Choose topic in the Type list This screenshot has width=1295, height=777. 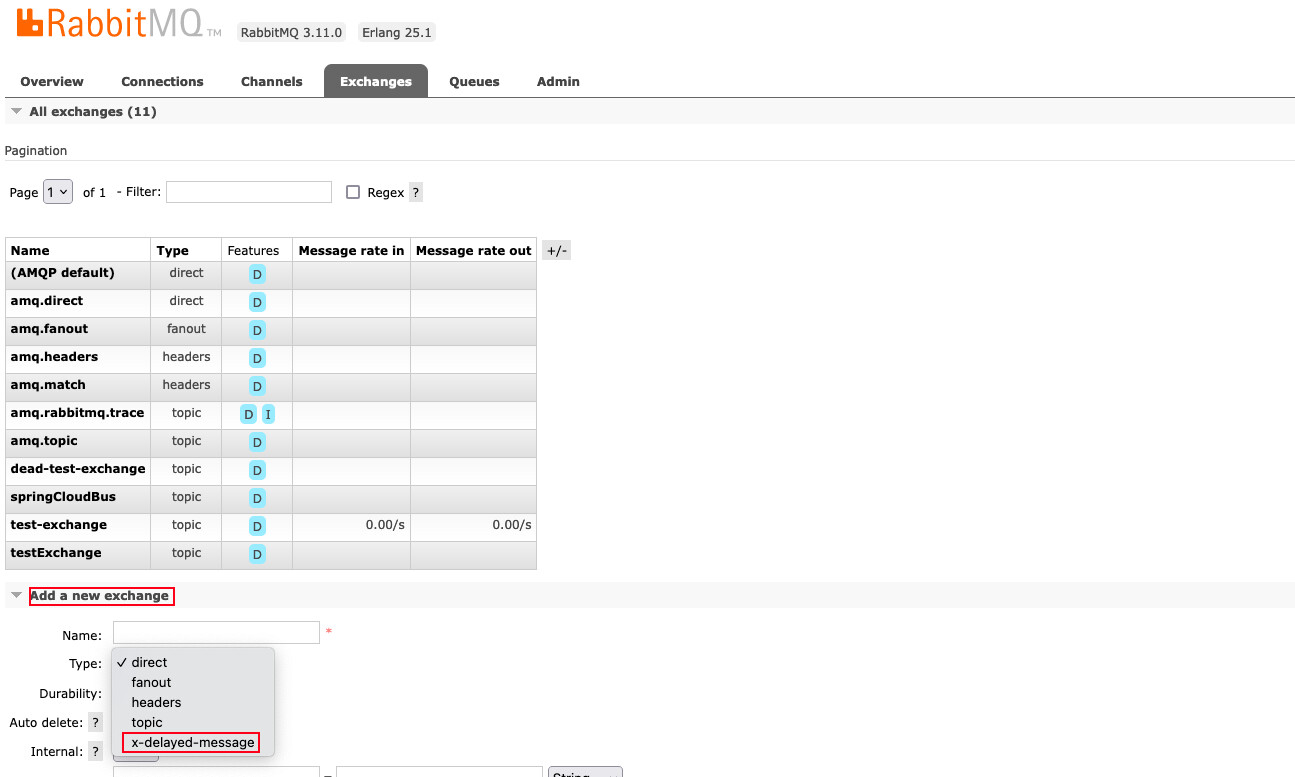tap(193, 722)
